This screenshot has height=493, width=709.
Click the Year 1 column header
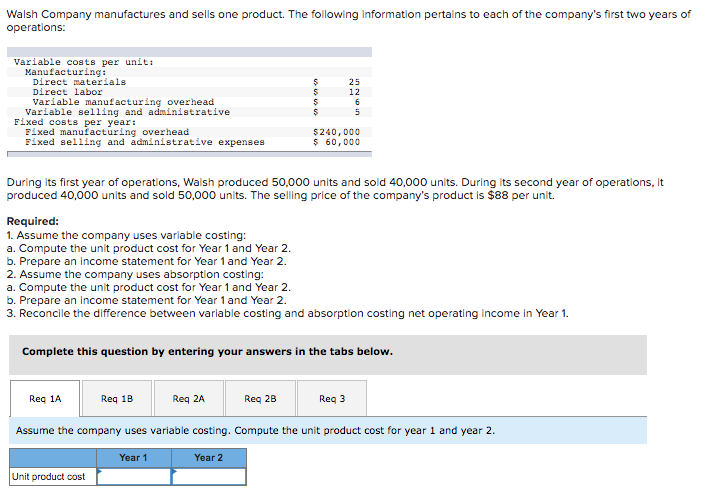click(x=134, y=458)
